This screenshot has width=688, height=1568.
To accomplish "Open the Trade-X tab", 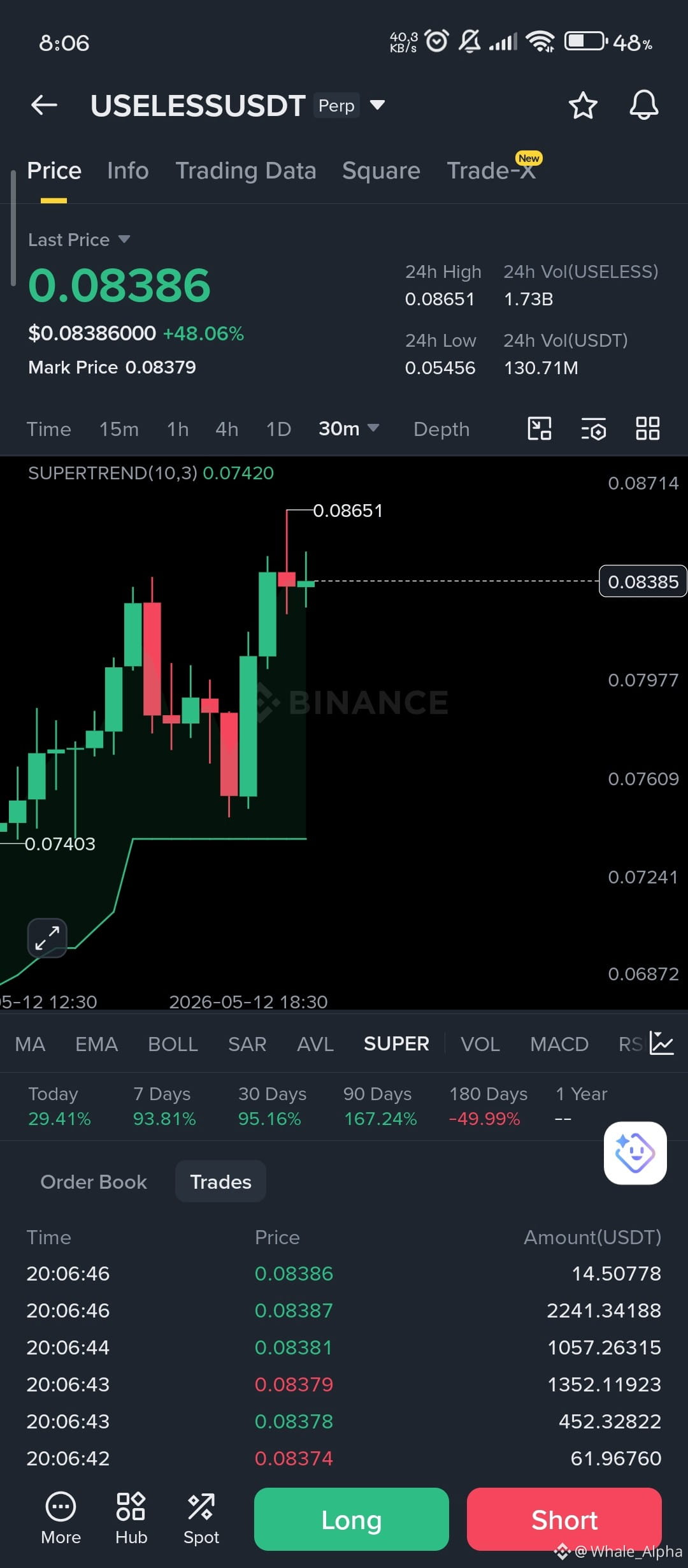I will (491, 171).
